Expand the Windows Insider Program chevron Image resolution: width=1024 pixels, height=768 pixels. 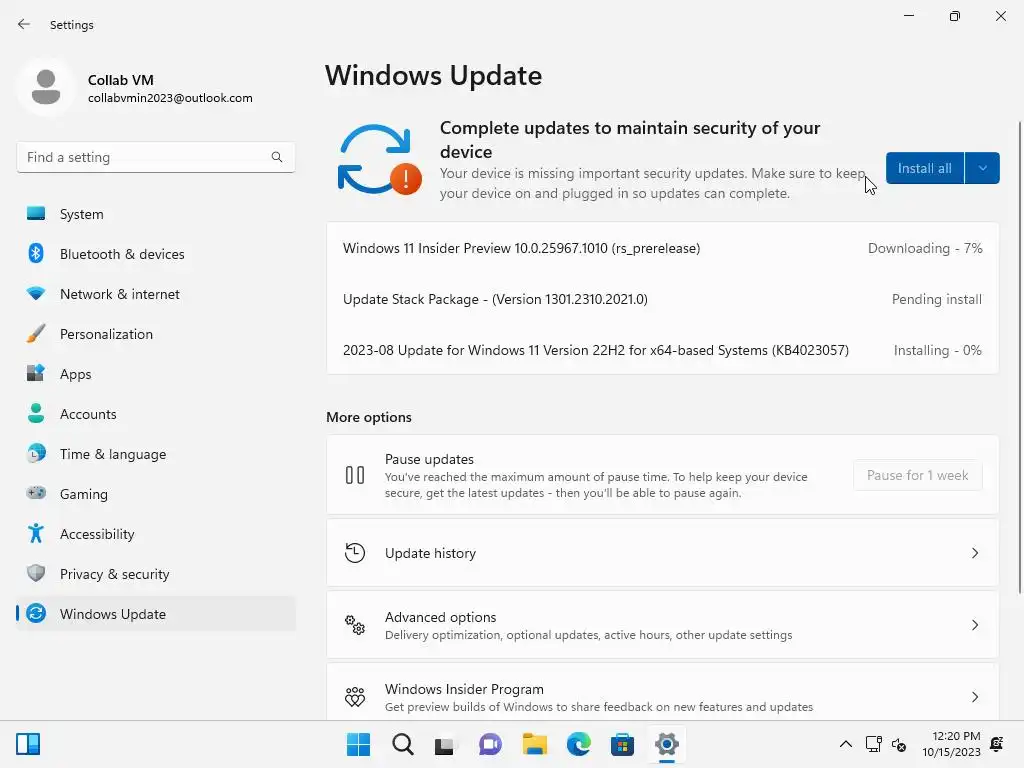[x=974, y=697]
